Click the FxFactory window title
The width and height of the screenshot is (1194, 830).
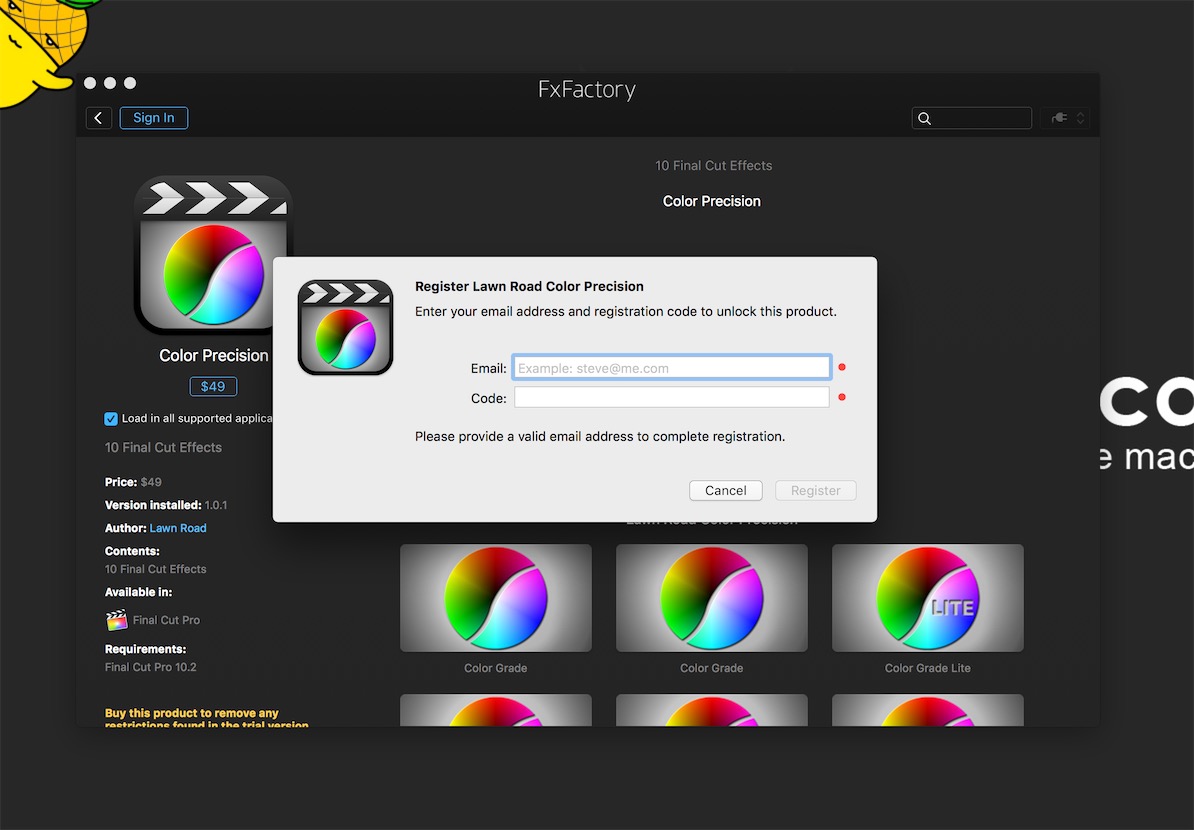pyautogui.click(x=587, y=89)
